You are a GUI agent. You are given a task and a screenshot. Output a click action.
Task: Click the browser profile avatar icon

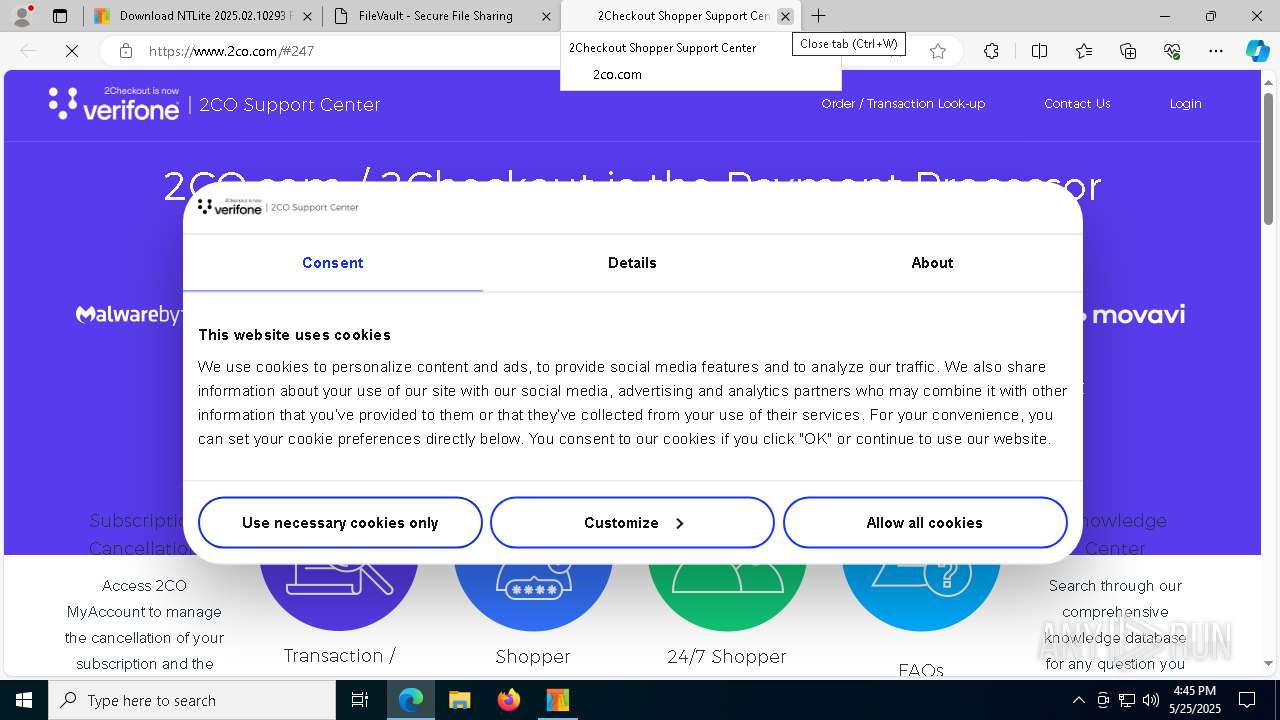click(x=22, y=15)
